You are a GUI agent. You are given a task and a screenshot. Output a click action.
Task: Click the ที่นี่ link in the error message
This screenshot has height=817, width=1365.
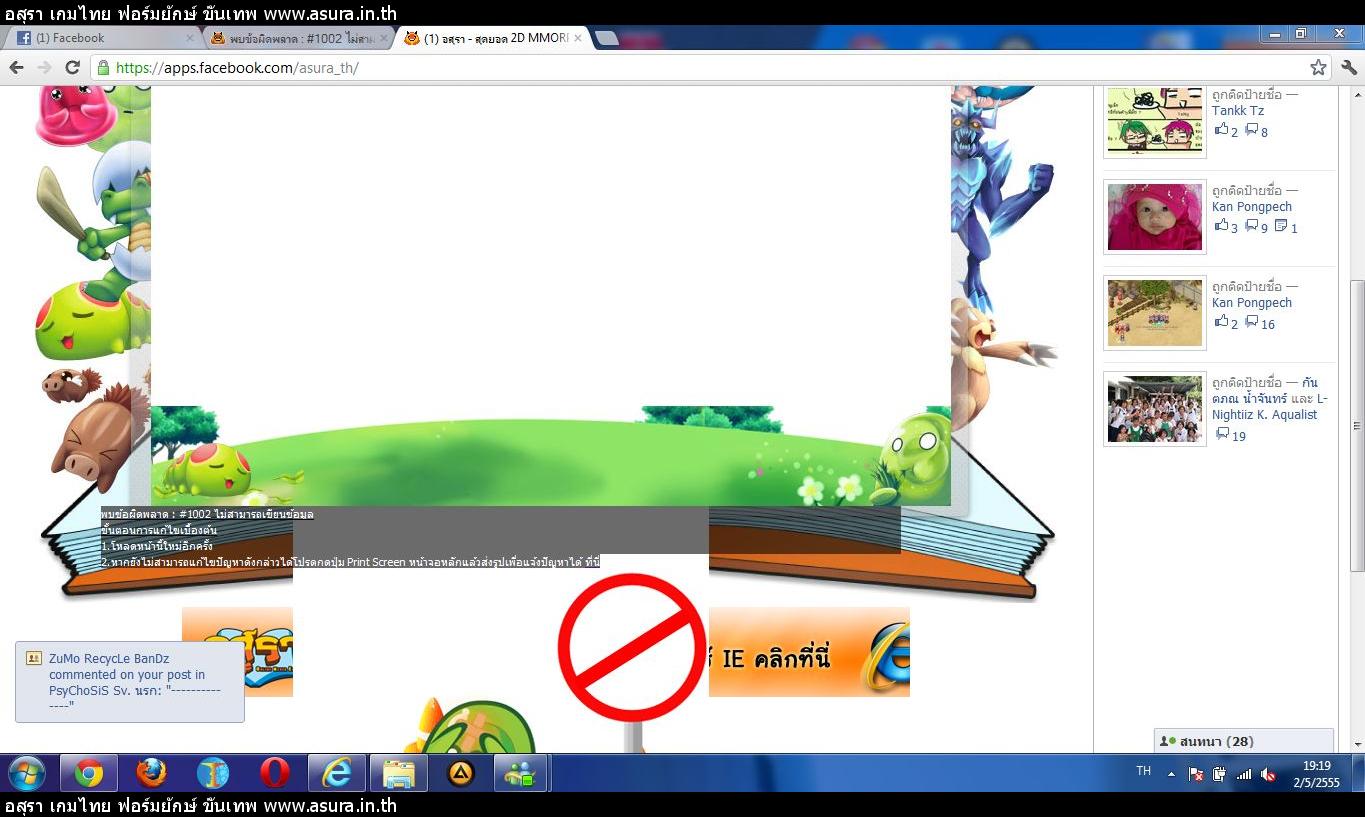click(591, 562)
